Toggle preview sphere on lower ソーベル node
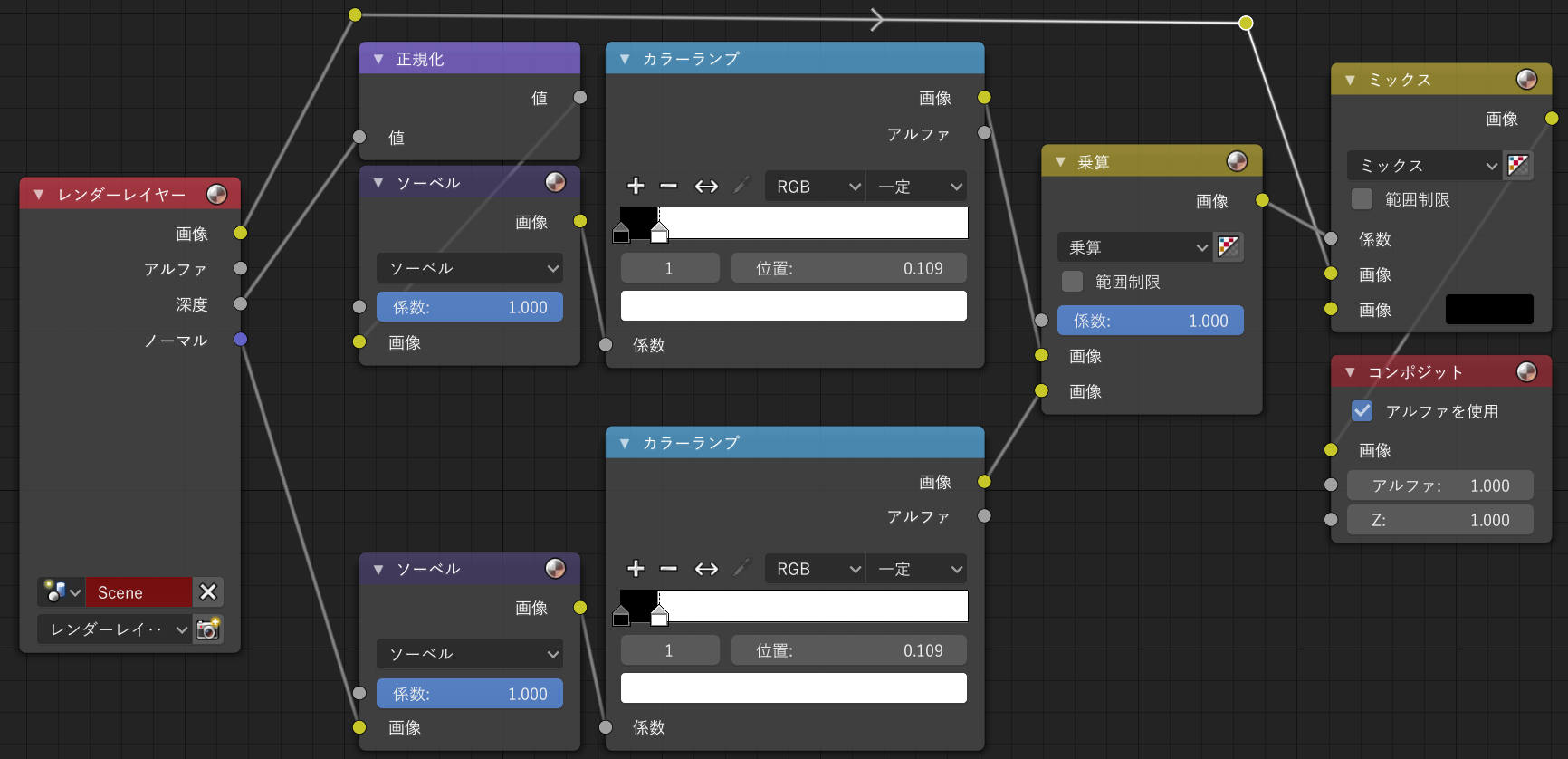 tap(555, 568)
